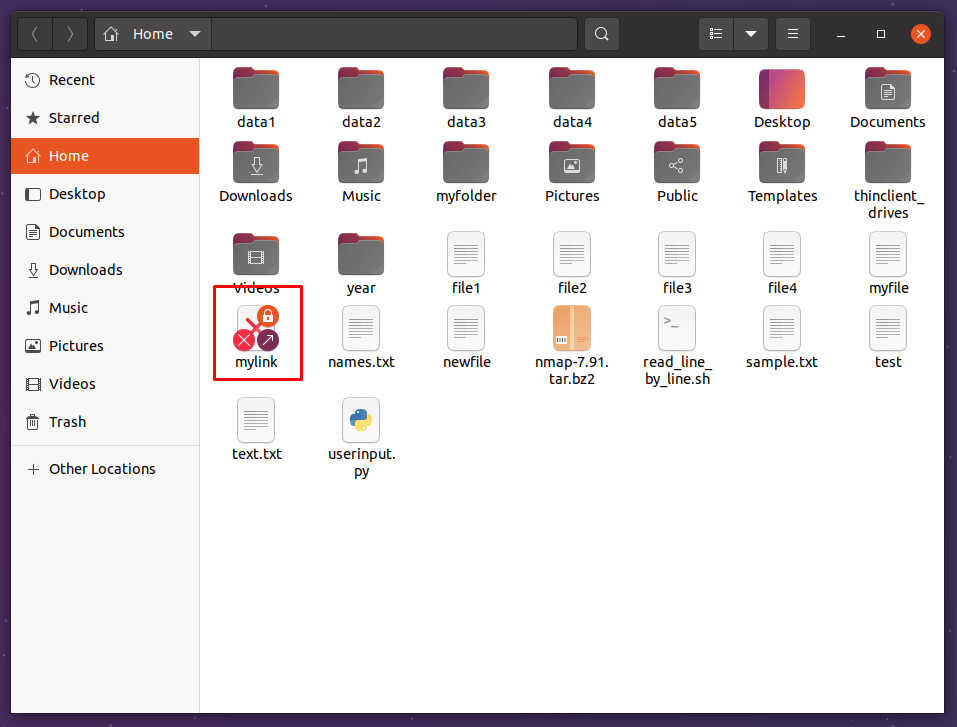Open the Search icon in the toolbar
This screenshot has height=727, width=957.
pyautogui.click(x=600, y=33)
